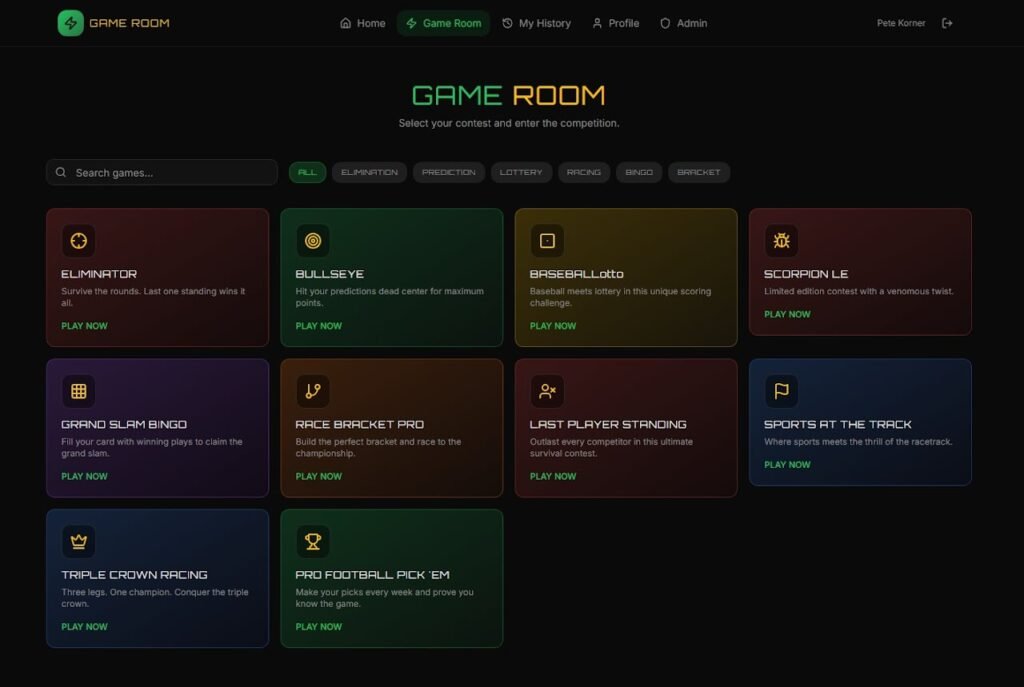Click the Pro Football Pick 'Em trophy icon
Screen dimensions: 1024x687
coord(313,541)
